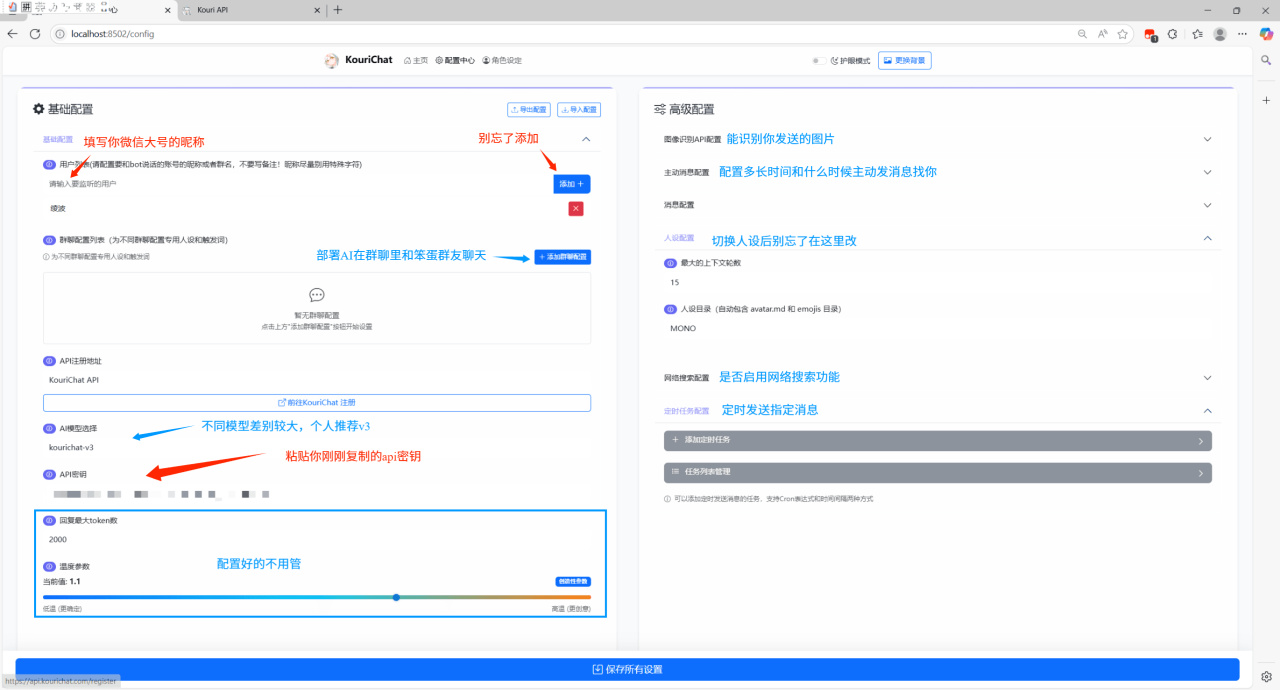This screenshot has height=690, width=1280.
Task: Click the info icon beside 用户列表
Action: (x=49, y=164)
